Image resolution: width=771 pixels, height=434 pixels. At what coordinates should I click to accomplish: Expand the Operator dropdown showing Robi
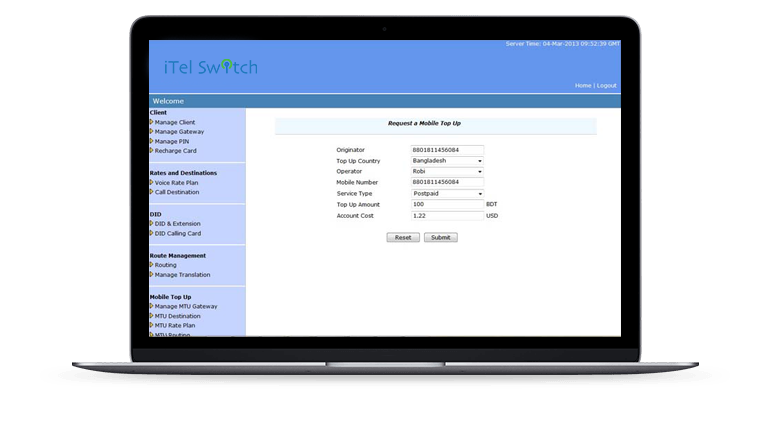tap(447, 172)
